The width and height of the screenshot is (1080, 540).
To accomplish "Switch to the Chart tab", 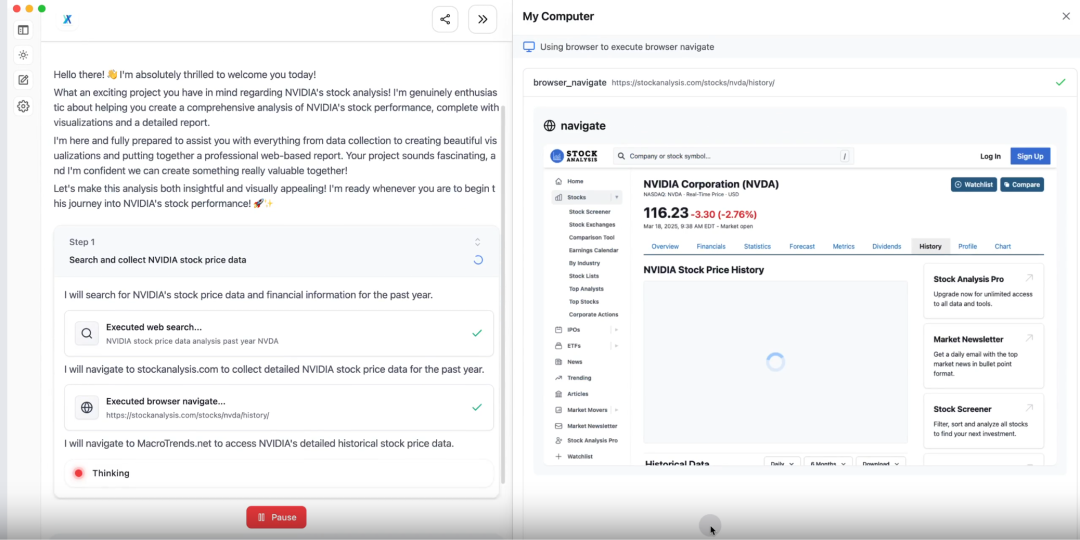I will pos(1003,247).
